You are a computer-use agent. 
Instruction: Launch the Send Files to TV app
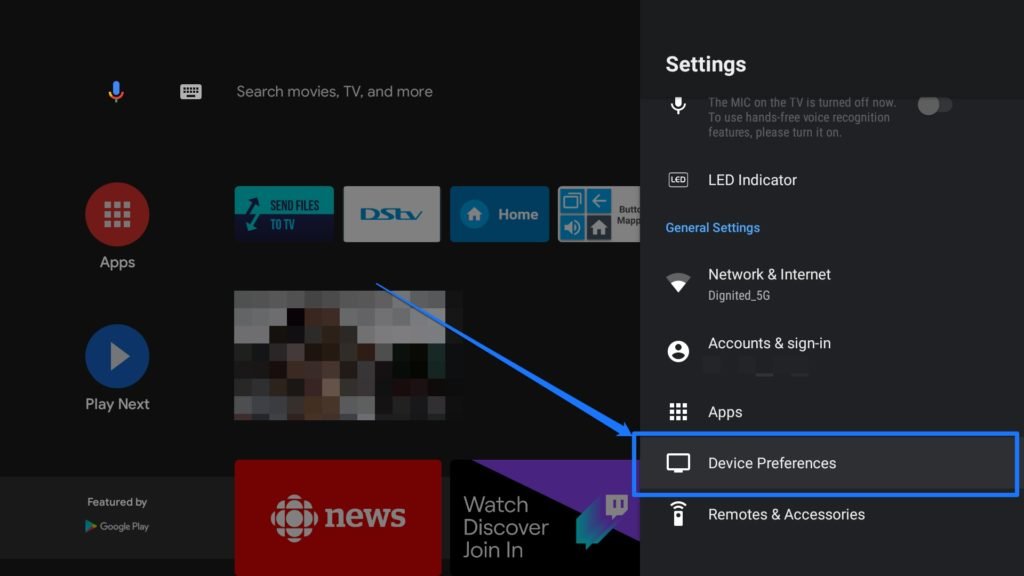pos(284,214)
